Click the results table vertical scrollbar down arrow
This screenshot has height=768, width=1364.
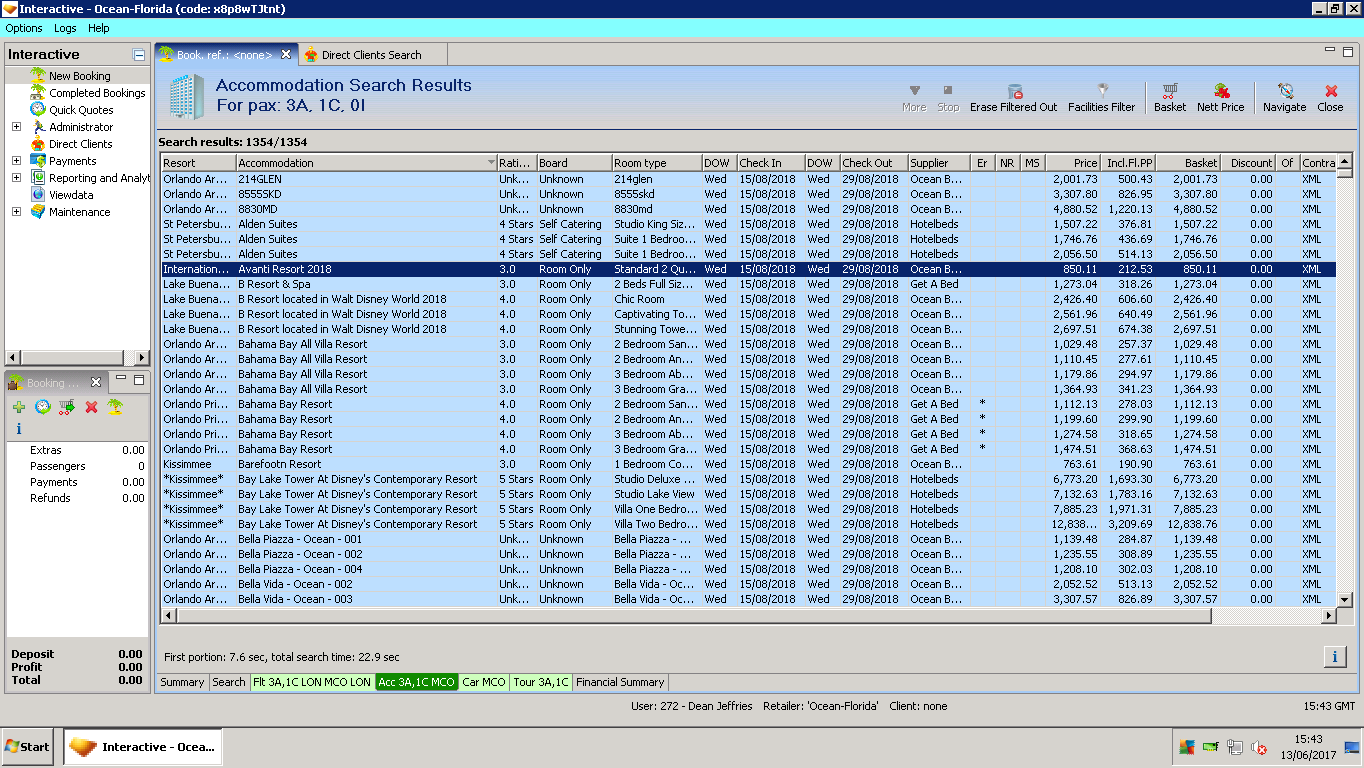pos(1344,600)
